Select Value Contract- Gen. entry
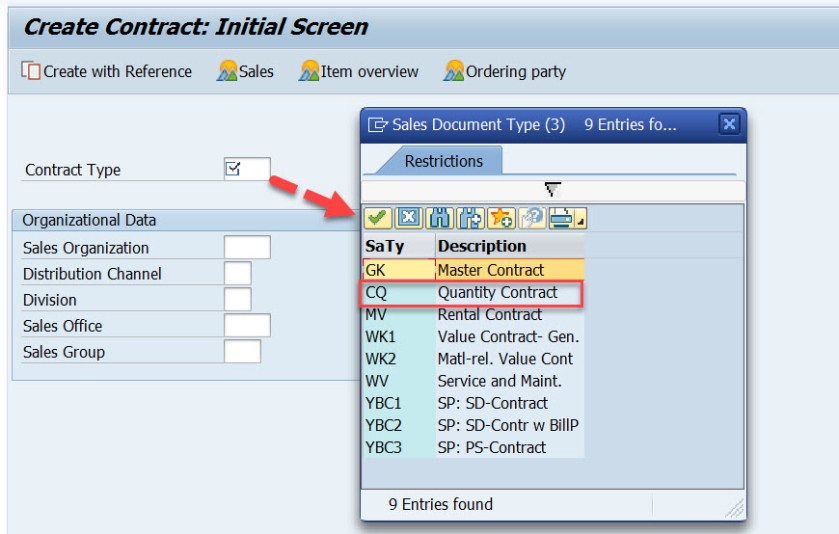Screen dimensions: 839x534 pyautogui.click(x=510, y=337)
